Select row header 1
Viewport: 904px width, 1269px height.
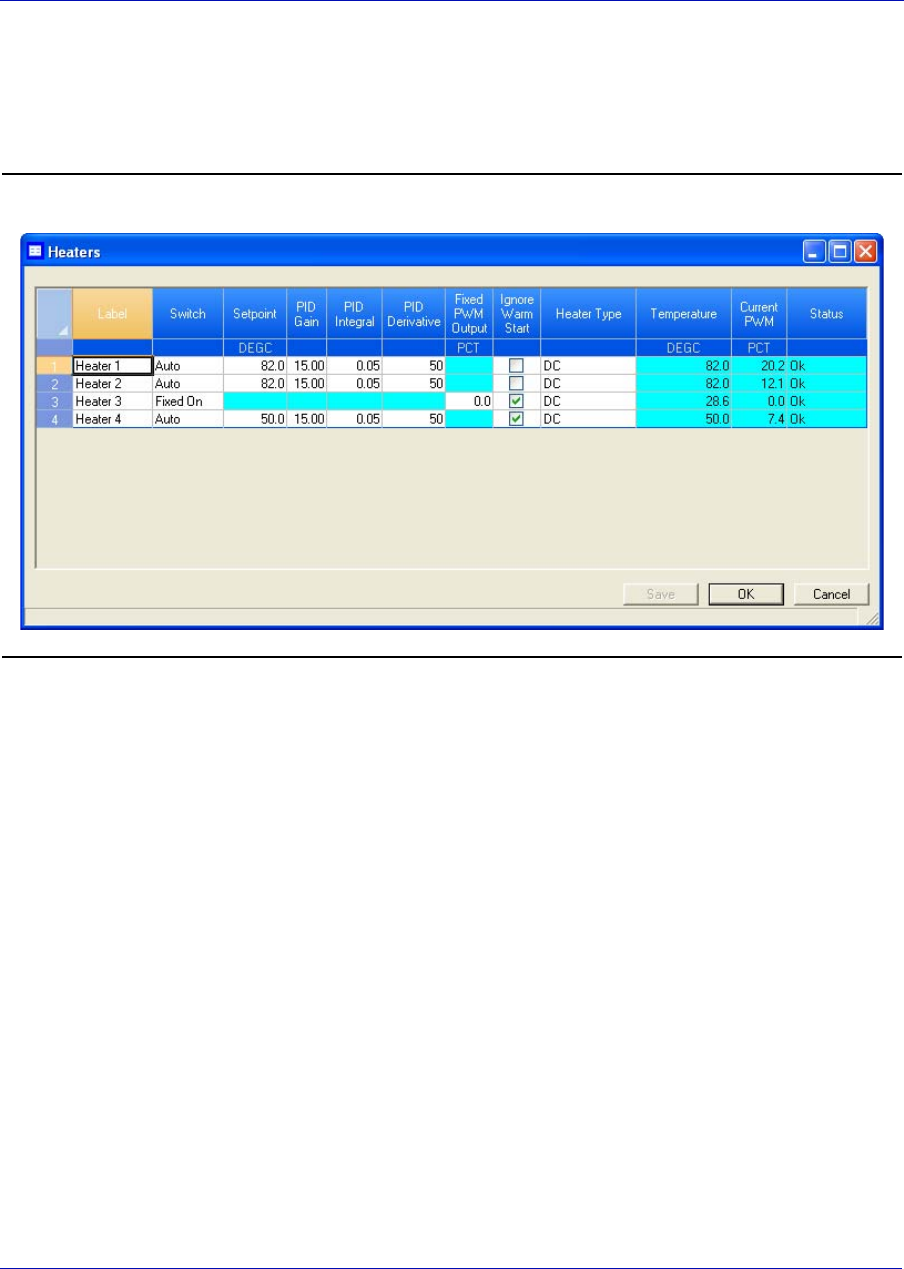[x=54, y=366]
